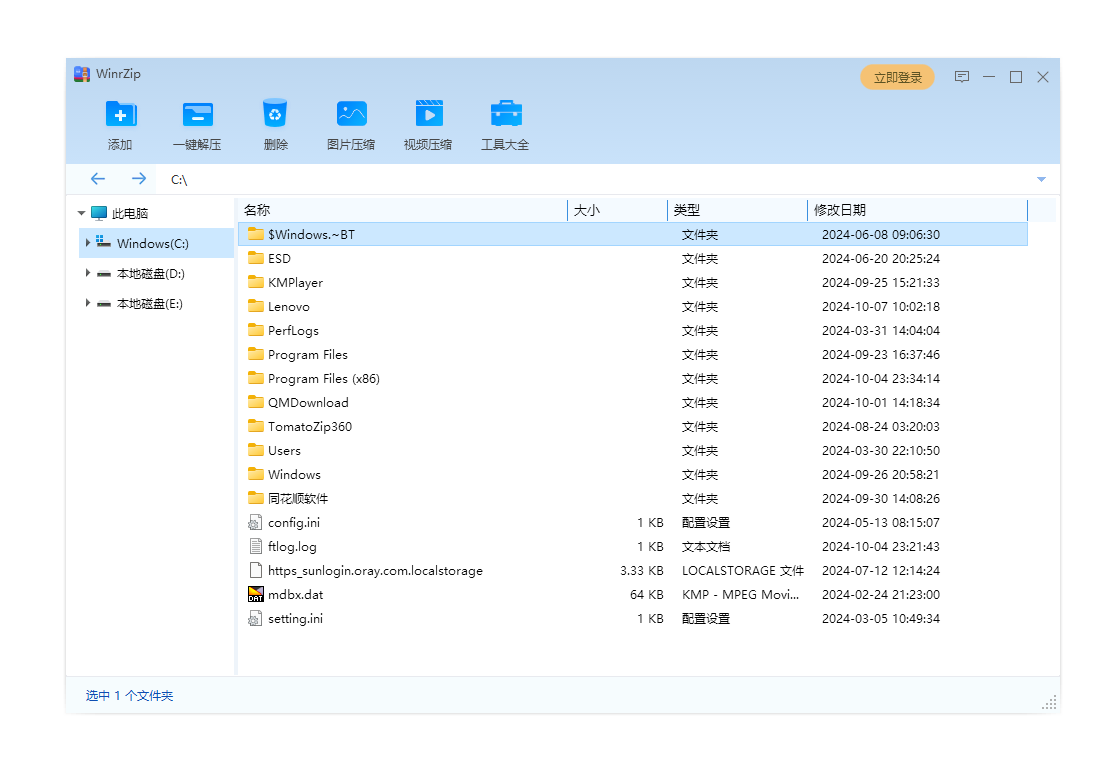Click the 删除 recycle bin icon

[275, 114]
